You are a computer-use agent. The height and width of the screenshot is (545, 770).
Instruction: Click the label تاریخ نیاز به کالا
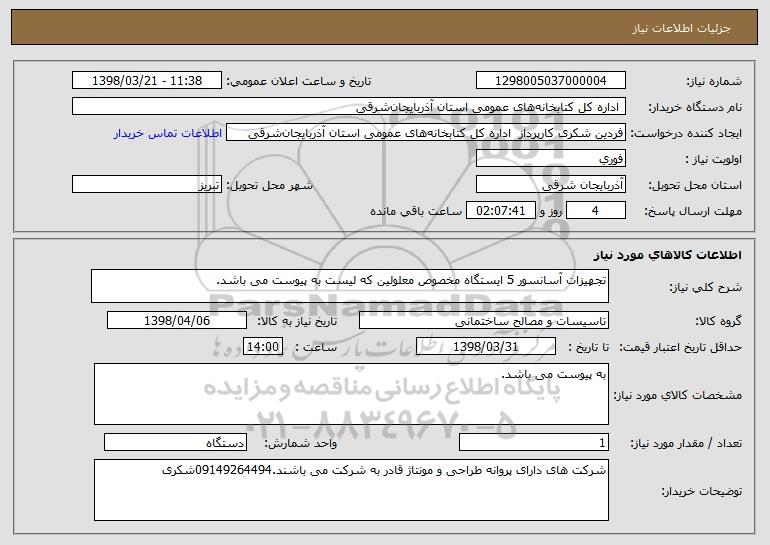click(298, 322)
